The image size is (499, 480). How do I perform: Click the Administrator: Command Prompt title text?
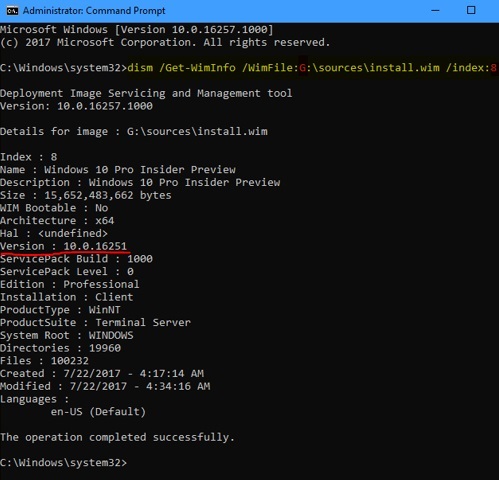click(x=94, y=11)
